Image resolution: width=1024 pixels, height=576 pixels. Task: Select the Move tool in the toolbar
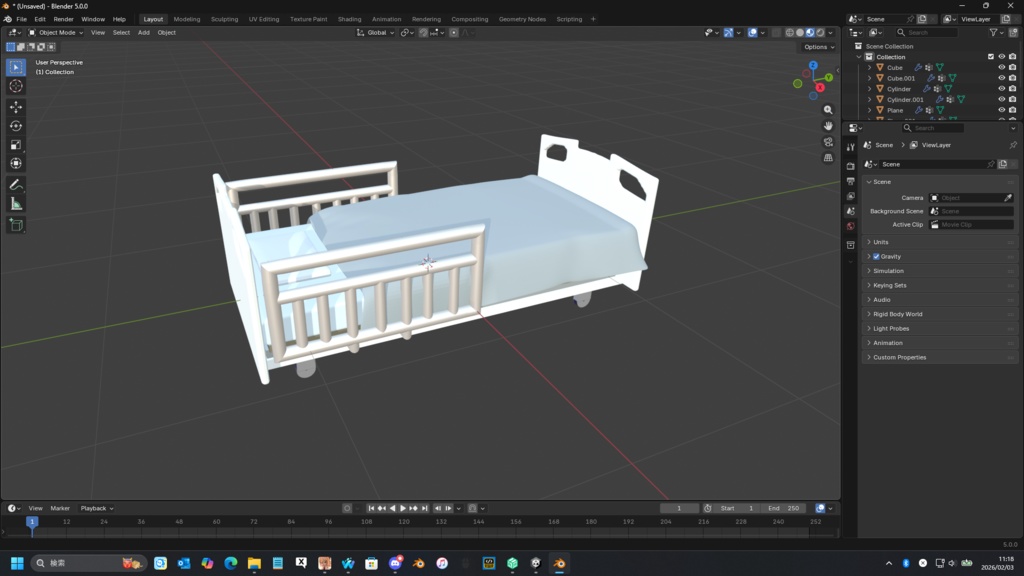(15, 106)
